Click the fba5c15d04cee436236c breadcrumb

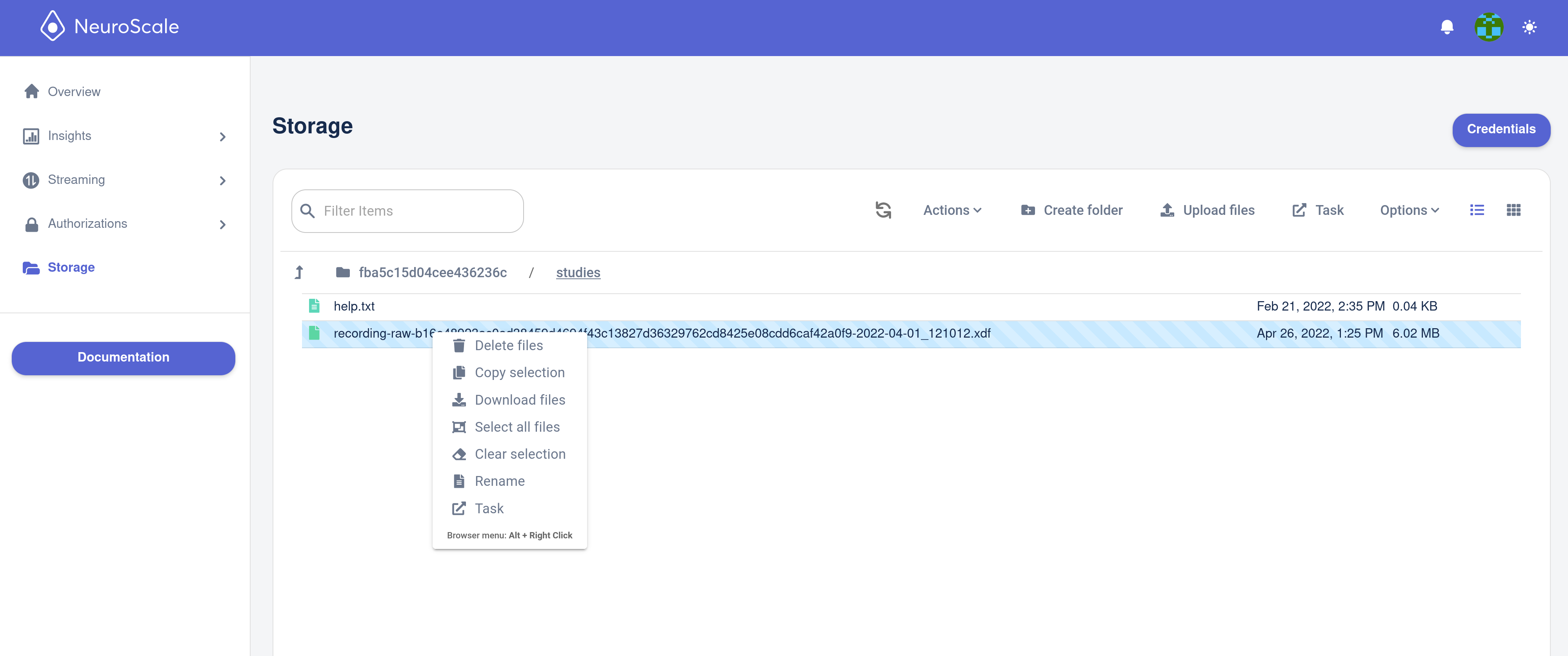pyautogui.click(x=432, y=273)
